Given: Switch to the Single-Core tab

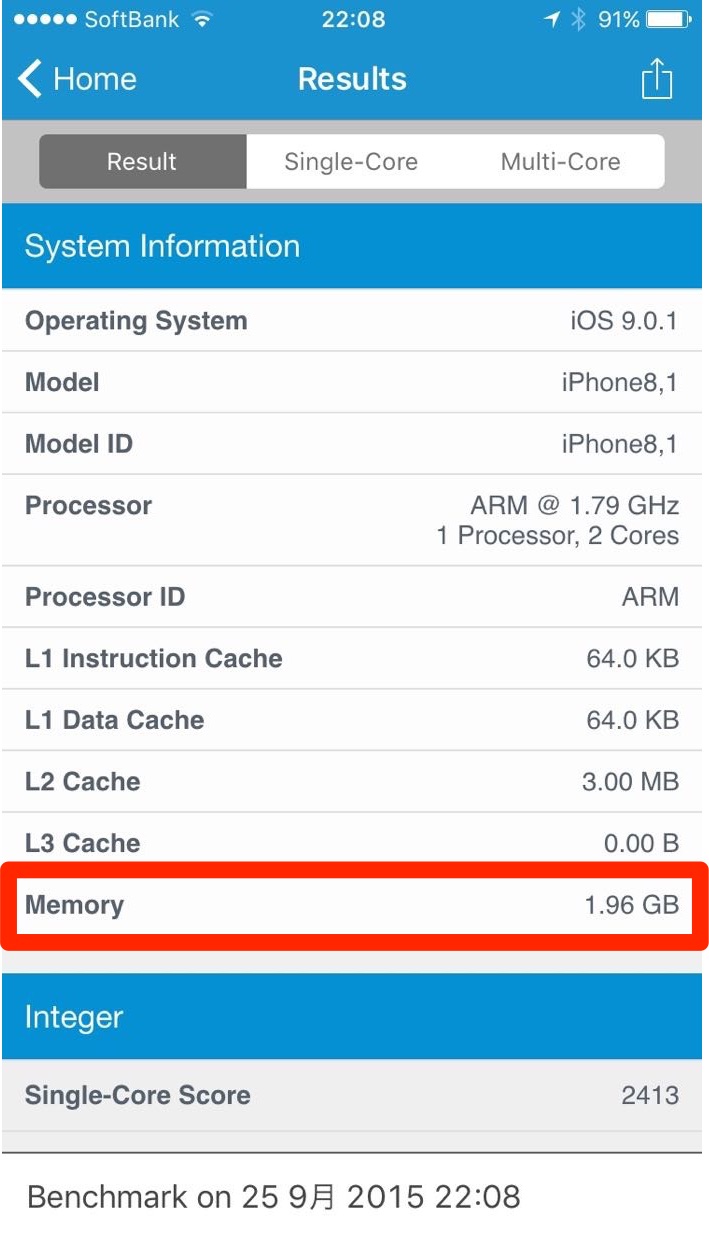Looking at the screenshot, I should (x=351, y=162).
